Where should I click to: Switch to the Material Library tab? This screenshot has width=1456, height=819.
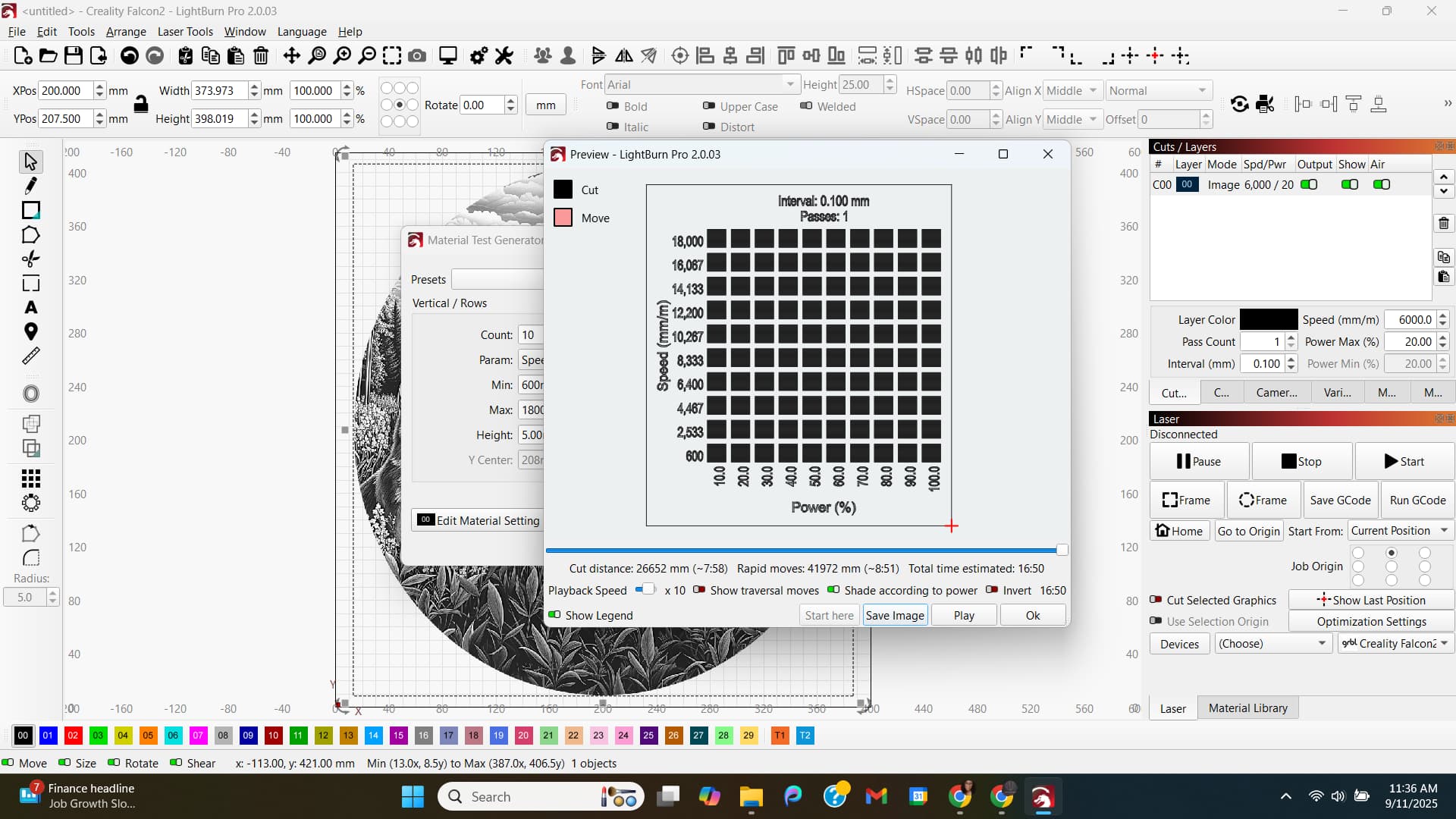click(x=1247, y=708)
